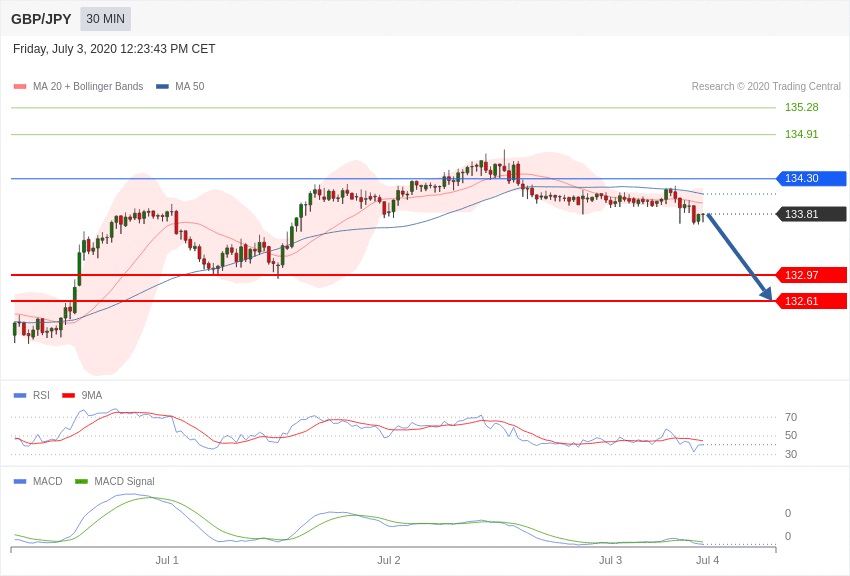Select the red 132.61 support price tag

coord(812,301)
